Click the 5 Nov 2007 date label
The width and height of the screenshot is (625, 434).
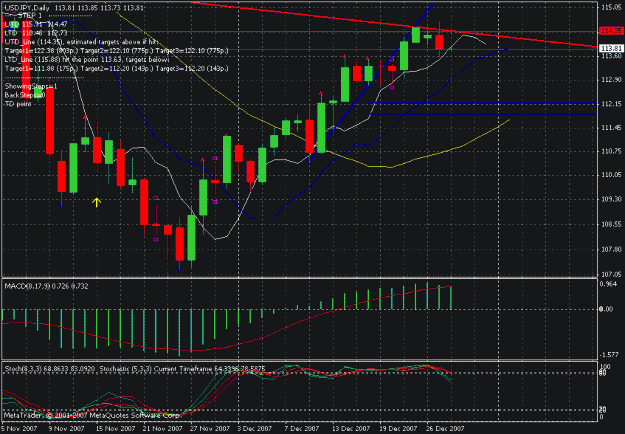point(19,429)
